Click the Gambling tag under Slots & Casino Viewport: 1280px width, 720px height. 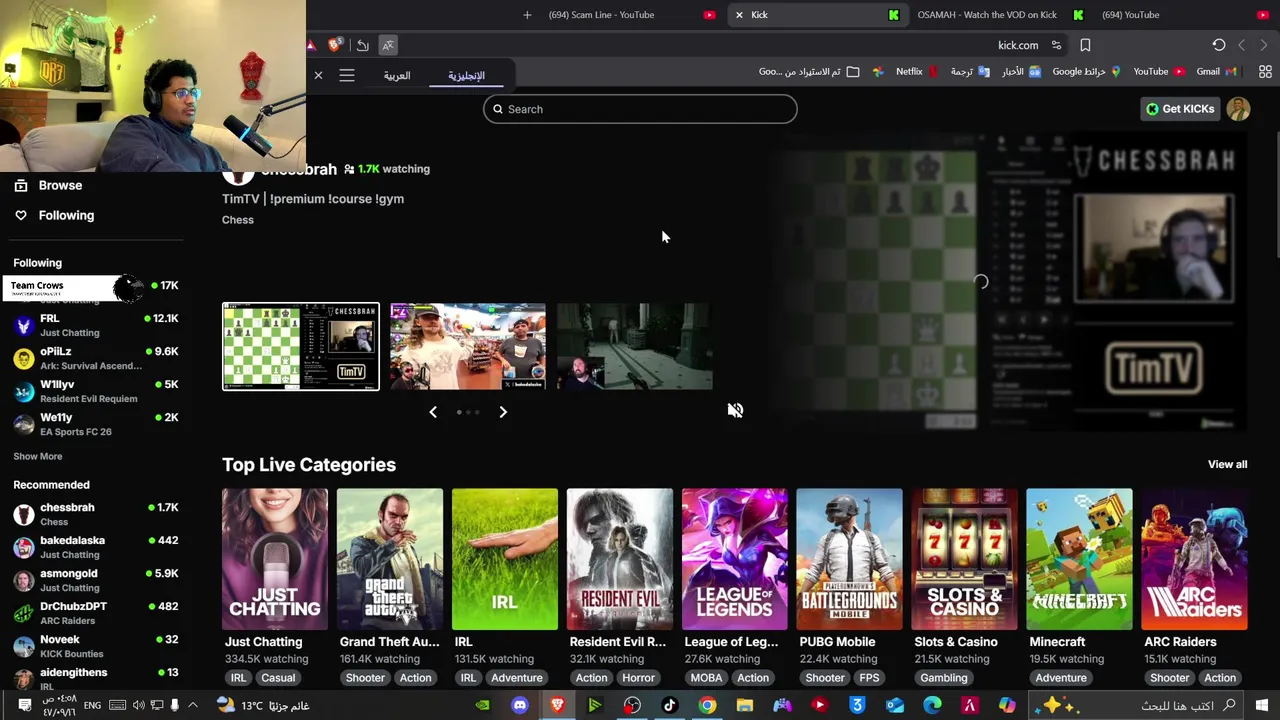(x=944, y=678)
